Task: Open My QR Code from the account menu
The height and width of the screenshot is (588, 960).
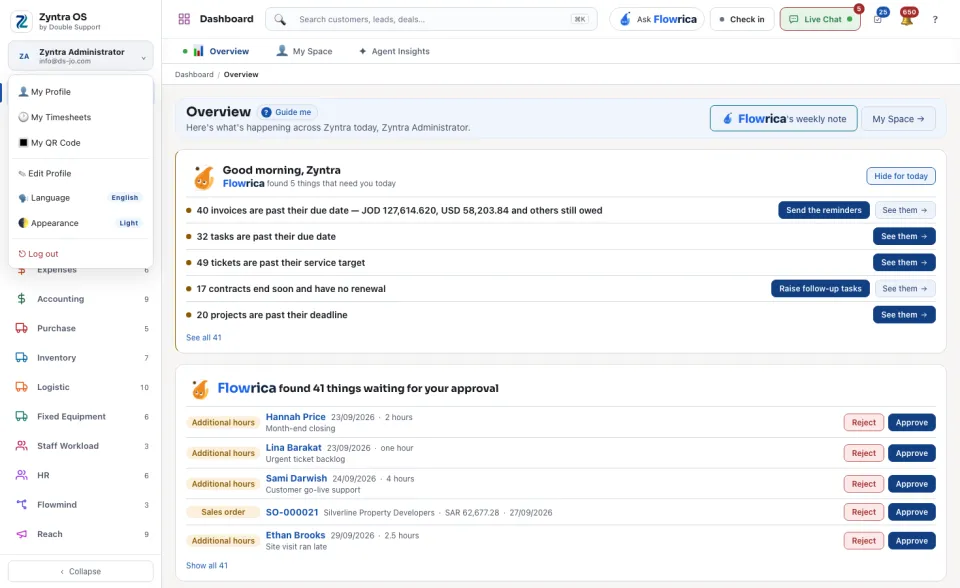Action: click(x=81, y=143)
